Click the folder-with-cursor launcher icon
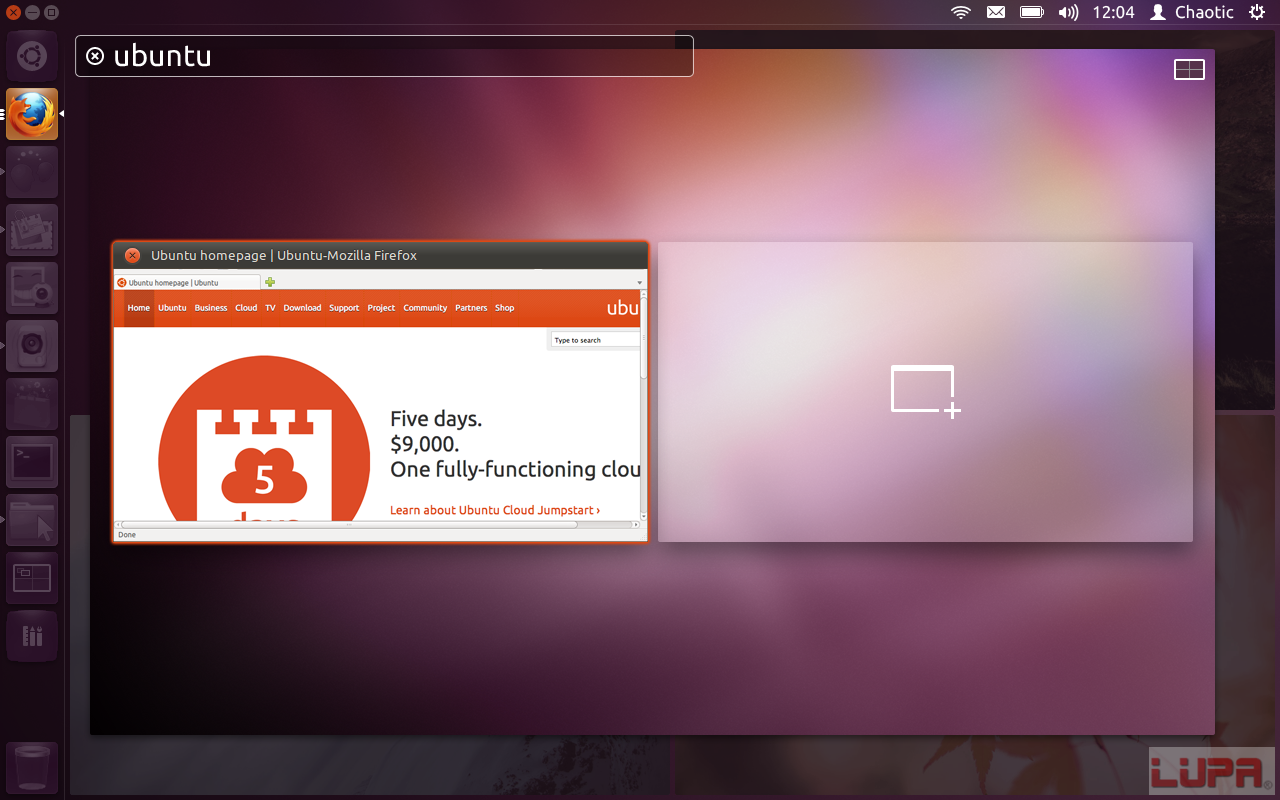 pyautogui.click(x=32, y=520)
